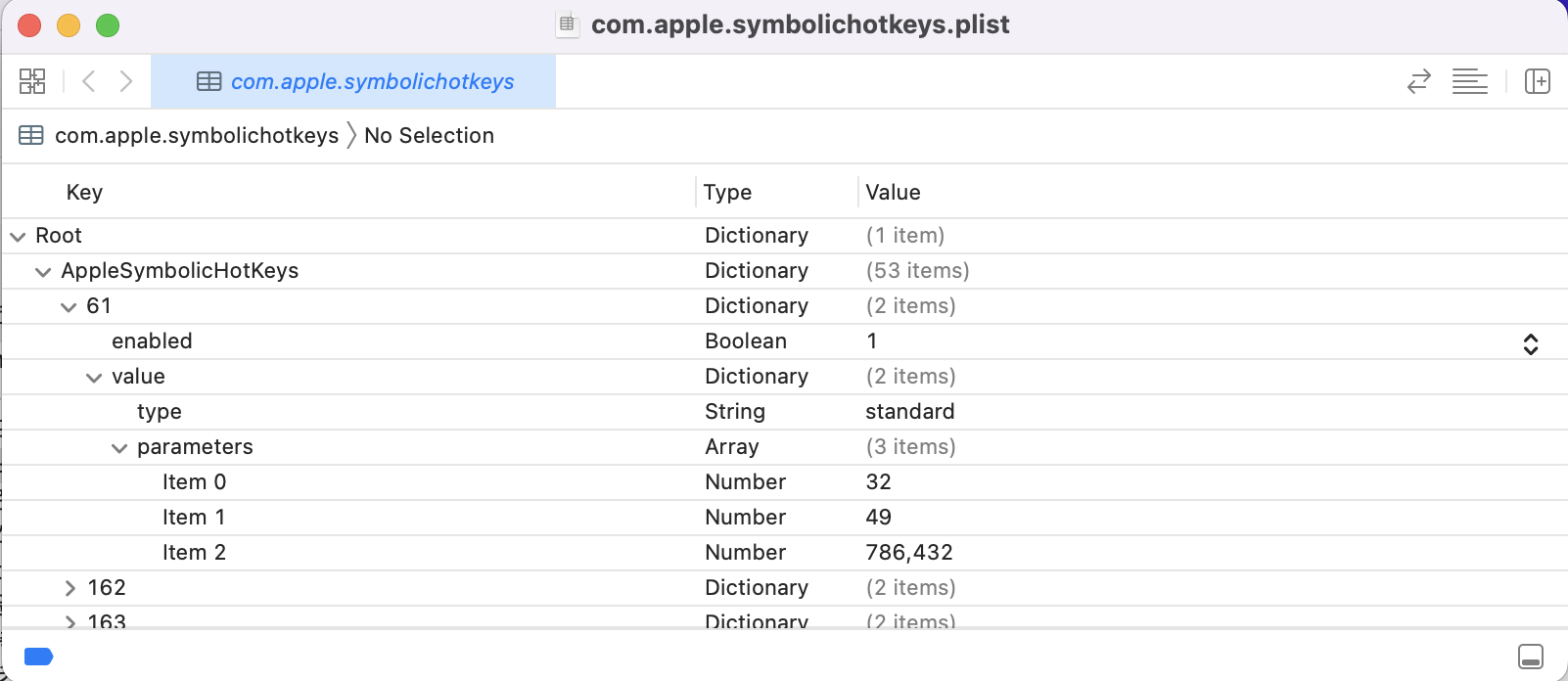Collapse the Root dictionary
The height and width of the screenshot is (681, 1568).
18,236
